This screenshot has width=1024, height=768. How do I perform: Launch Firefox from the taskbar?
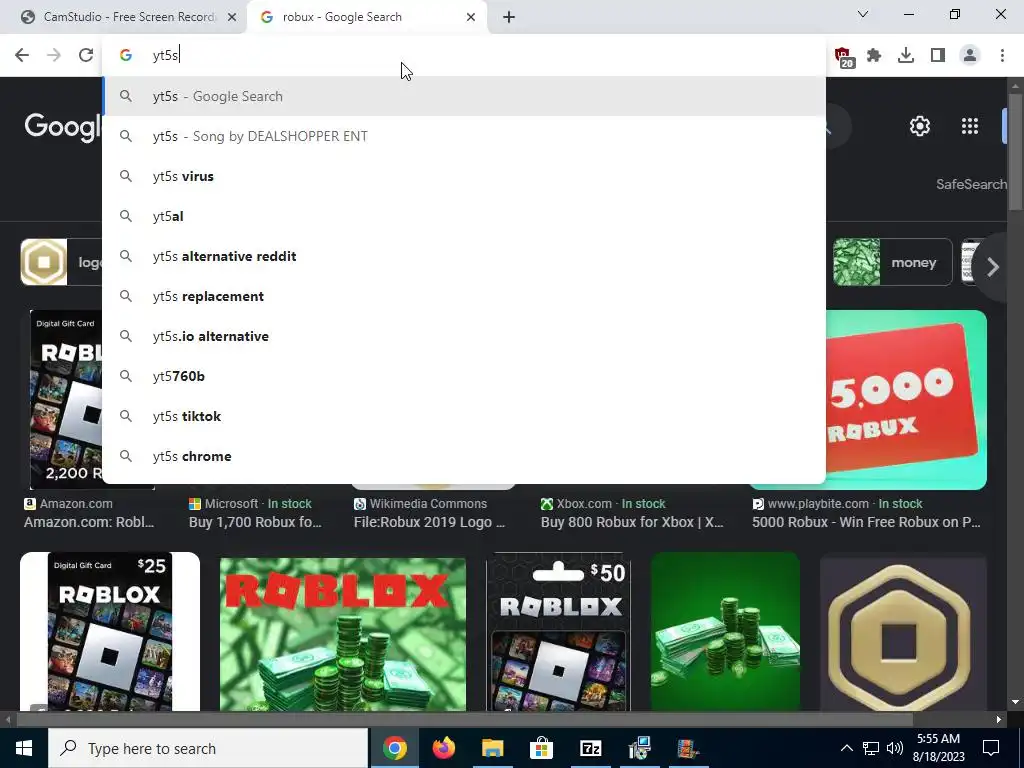tap(443, 748)
